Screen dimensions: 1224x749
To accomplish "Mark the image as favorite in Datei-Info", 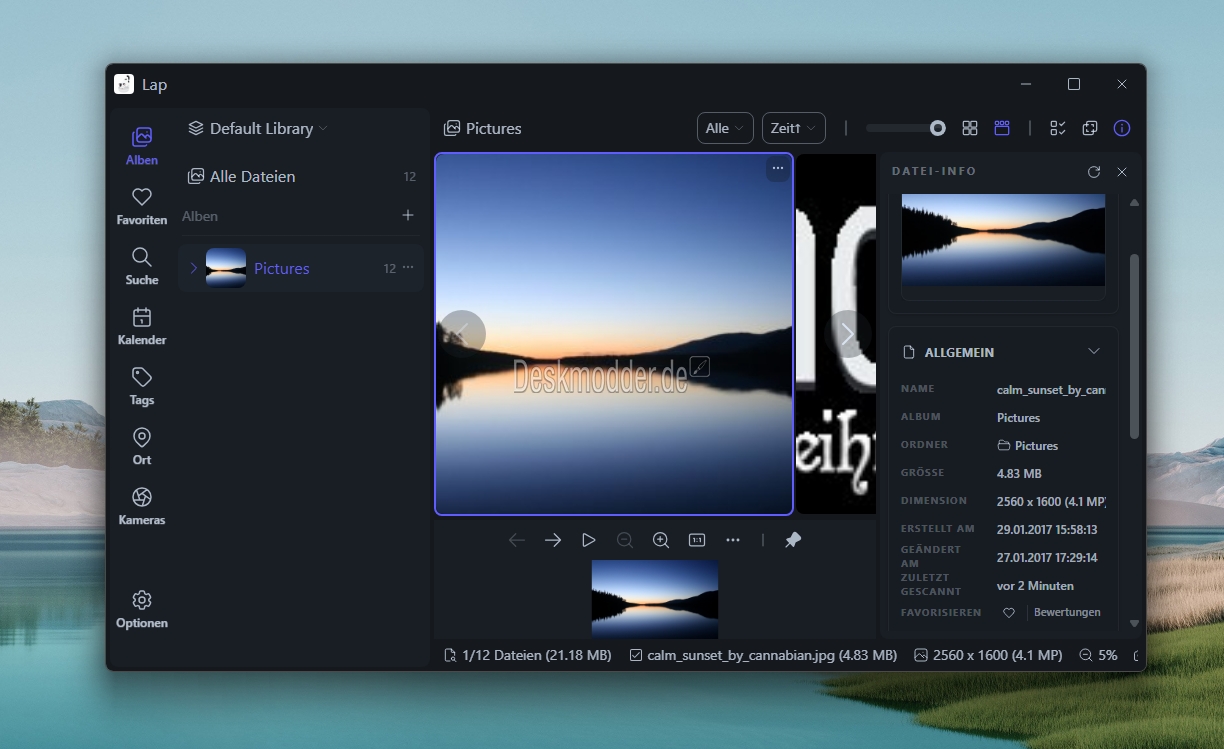I will 1009,613.
